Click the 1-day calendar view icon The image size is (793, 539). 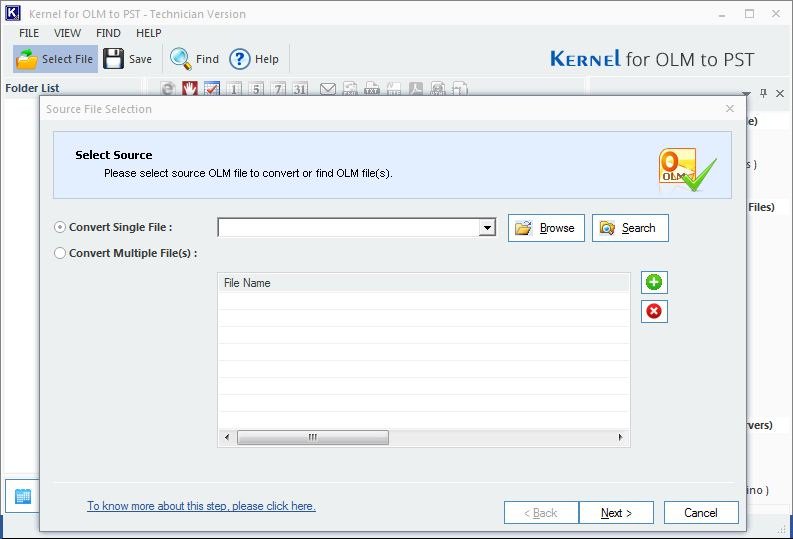pos(234,89)
